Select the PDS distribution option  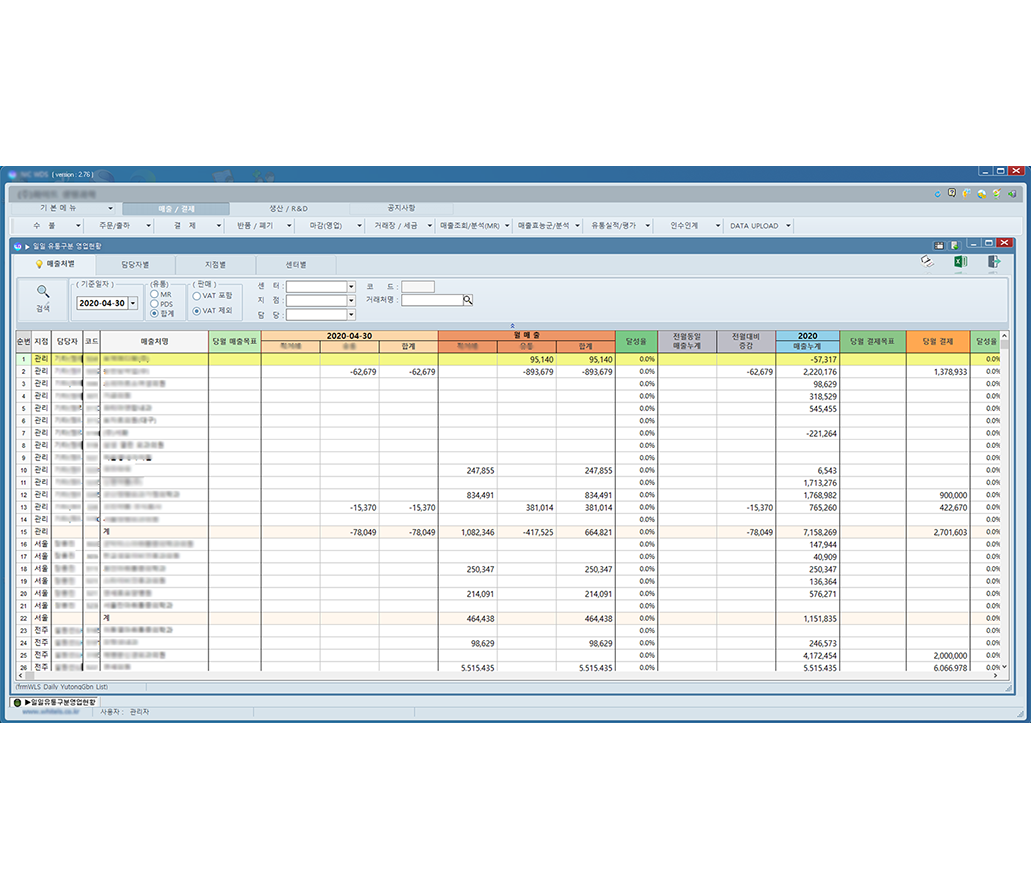155,303
